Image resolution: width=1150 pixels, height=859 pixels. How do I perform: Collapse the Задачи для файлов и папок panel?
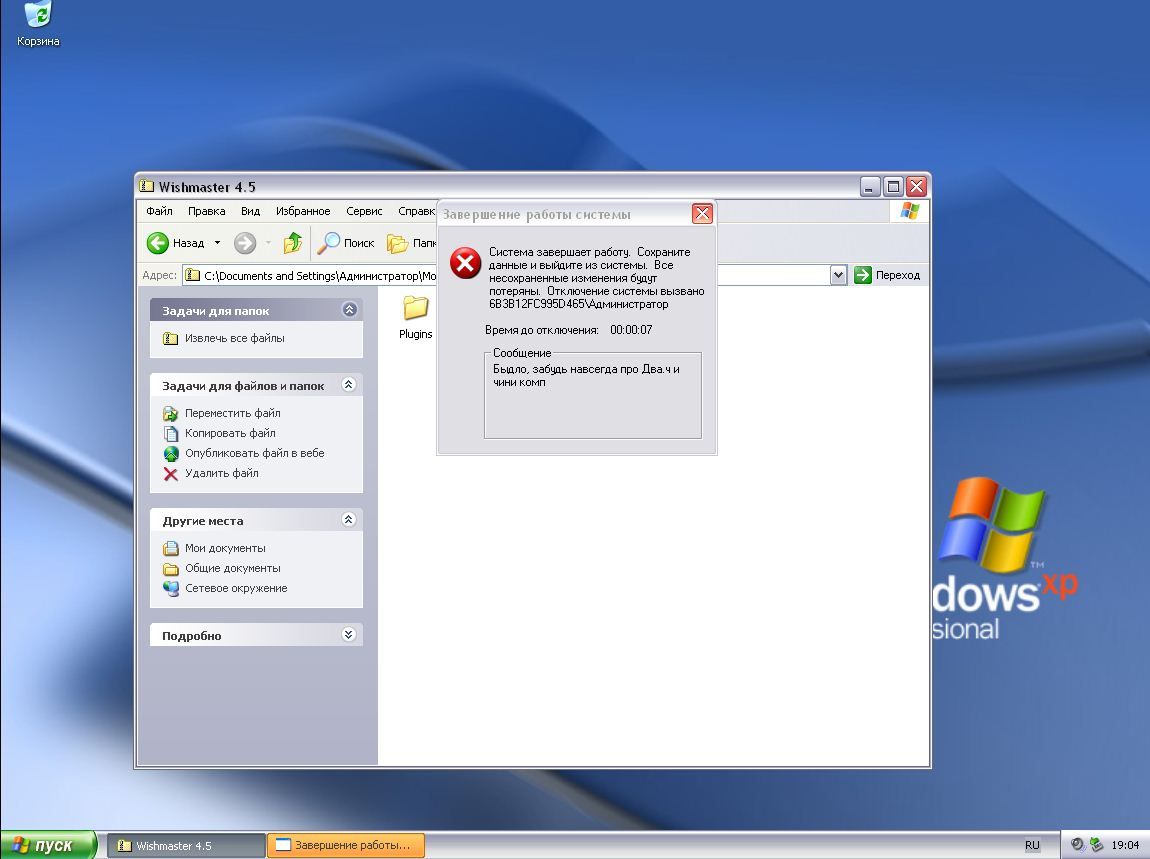pyautogui.click(x=348, y=384)
